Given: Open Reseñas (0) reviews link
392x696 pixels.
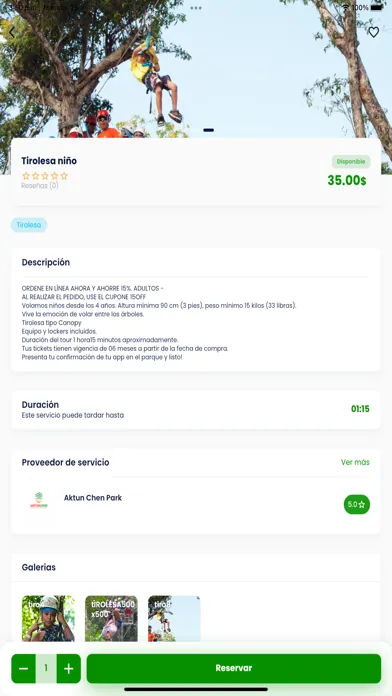Looking at the screenshot, I should 40,186.
